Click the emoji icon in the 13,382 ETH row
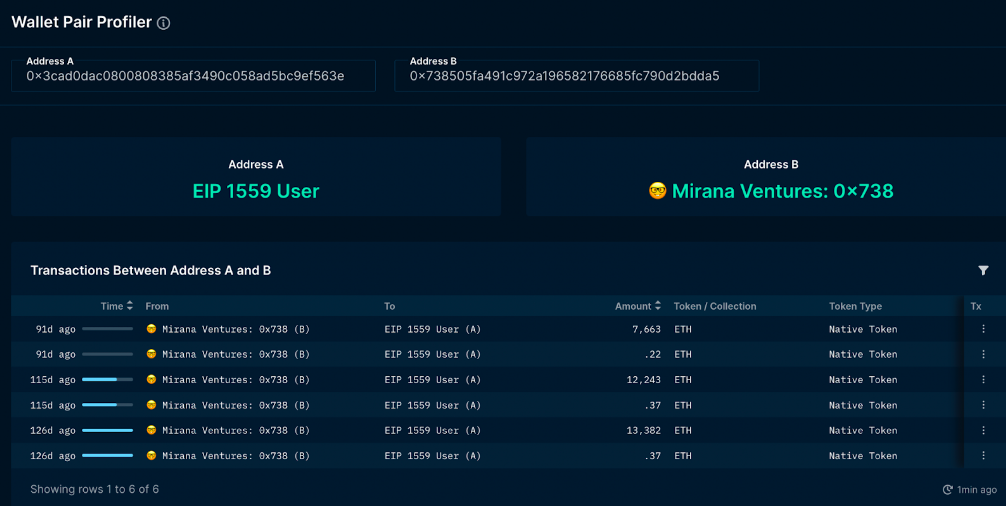This screenshot has width=1006, height=506. pyautogui.click(x=151, y=430)
